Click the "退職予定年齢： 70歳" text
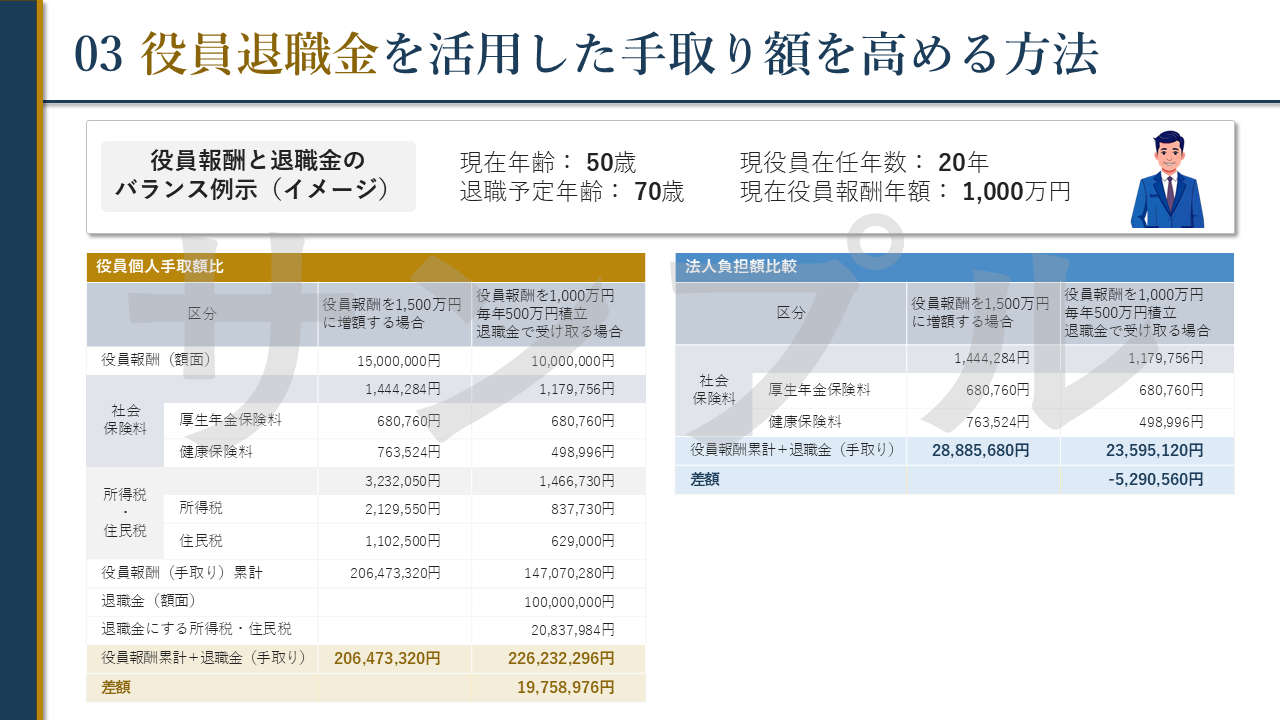Viewport: 1280px width, 720px height. (x=571, y=192)
